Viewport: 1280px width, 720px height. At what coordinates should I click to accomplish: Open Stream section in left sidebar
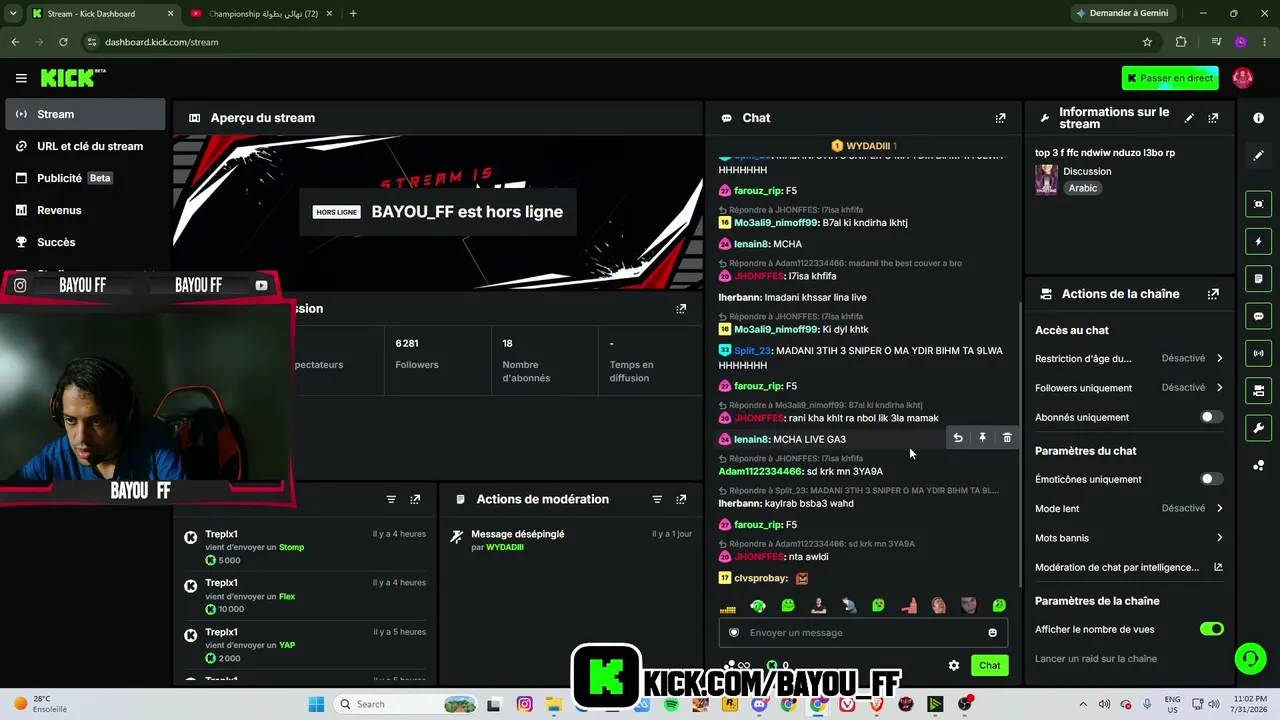coord(85,114)
